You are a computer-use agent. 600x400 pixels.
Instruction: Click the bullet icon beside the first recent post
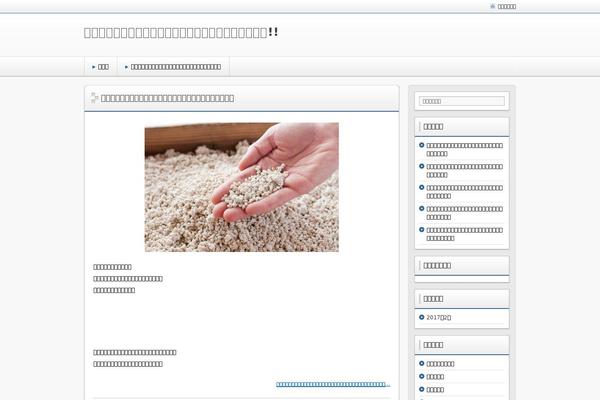tap(422, 145)
